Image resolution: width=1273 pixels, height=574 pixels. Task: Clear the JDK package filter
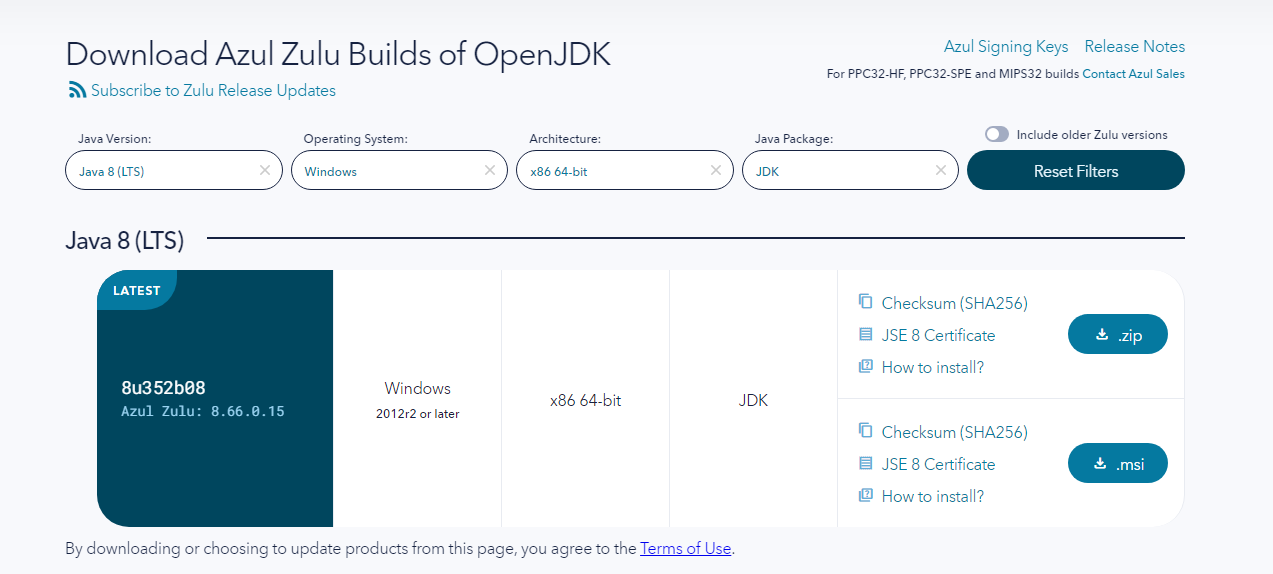(940, 171)
